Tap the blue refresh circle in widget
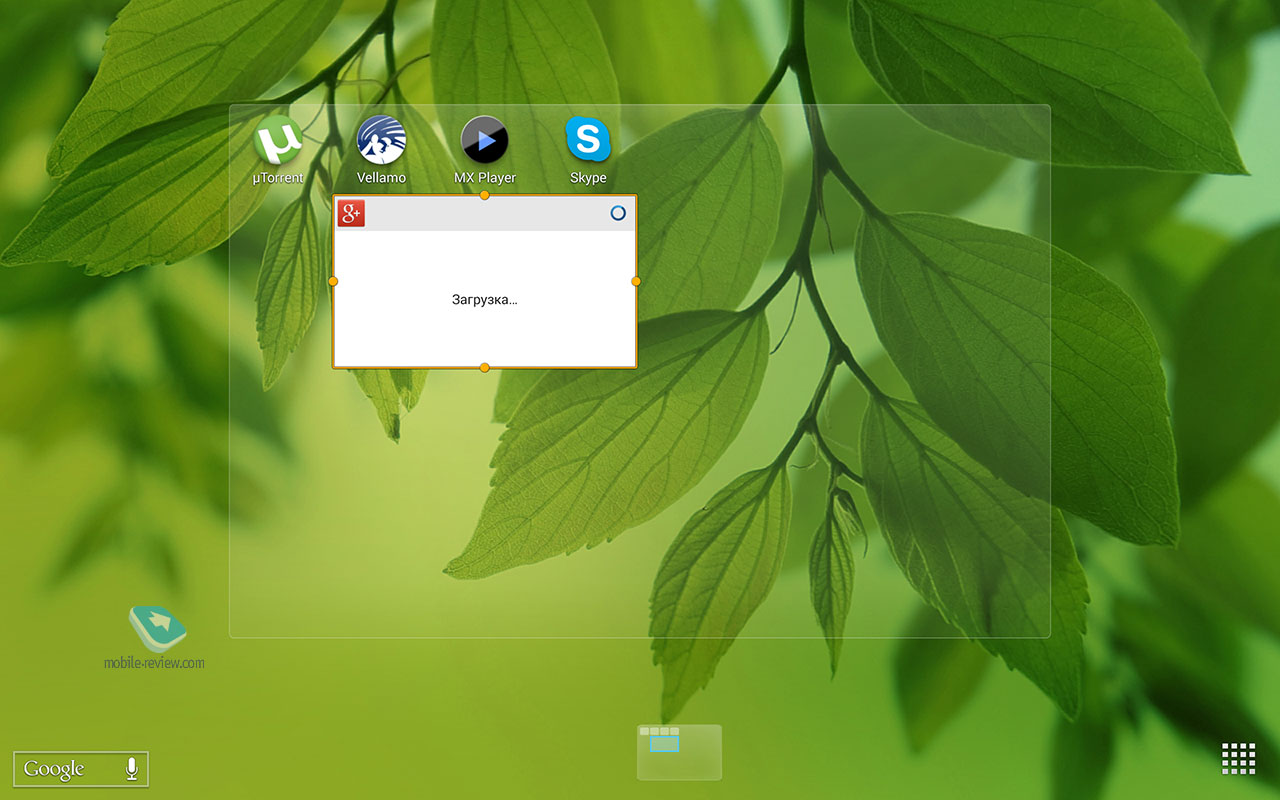Viewport: 1280px width, 800px height. point(618,213)
